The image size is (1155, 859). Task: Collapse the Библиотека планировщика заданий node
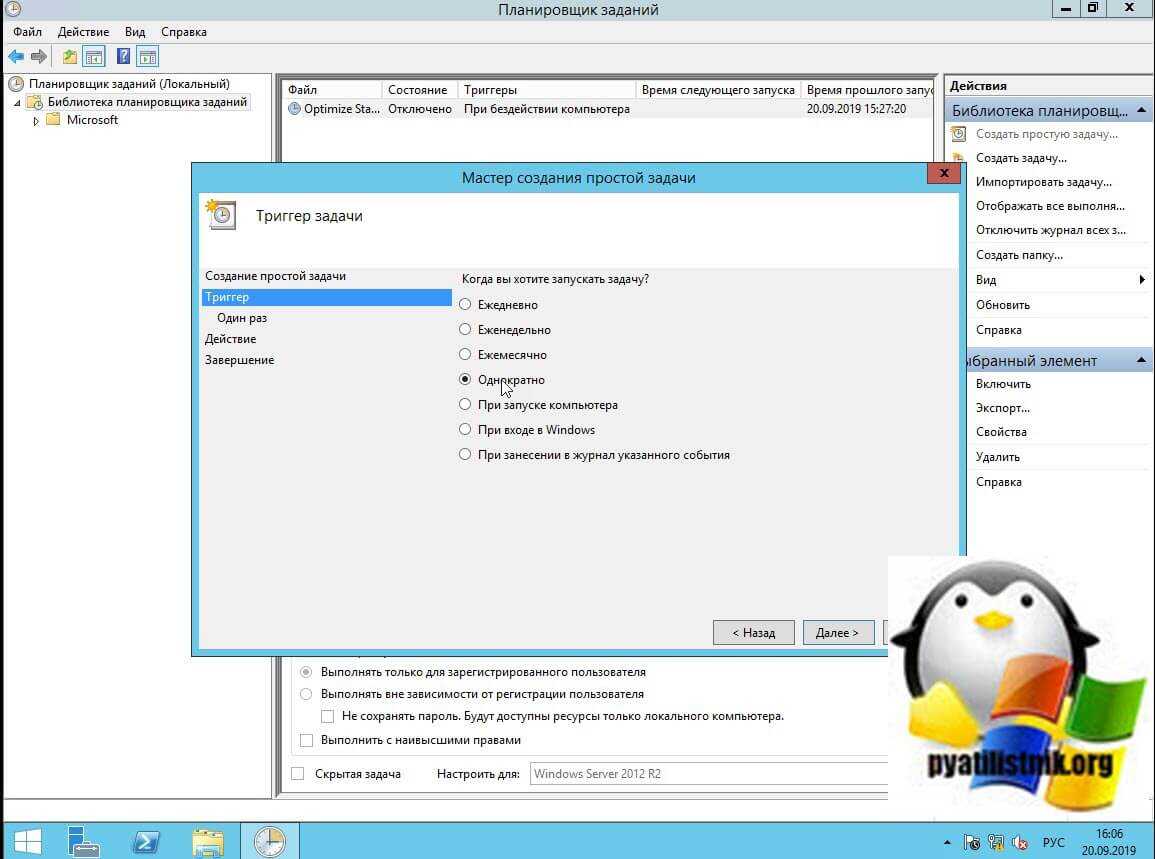17,103
